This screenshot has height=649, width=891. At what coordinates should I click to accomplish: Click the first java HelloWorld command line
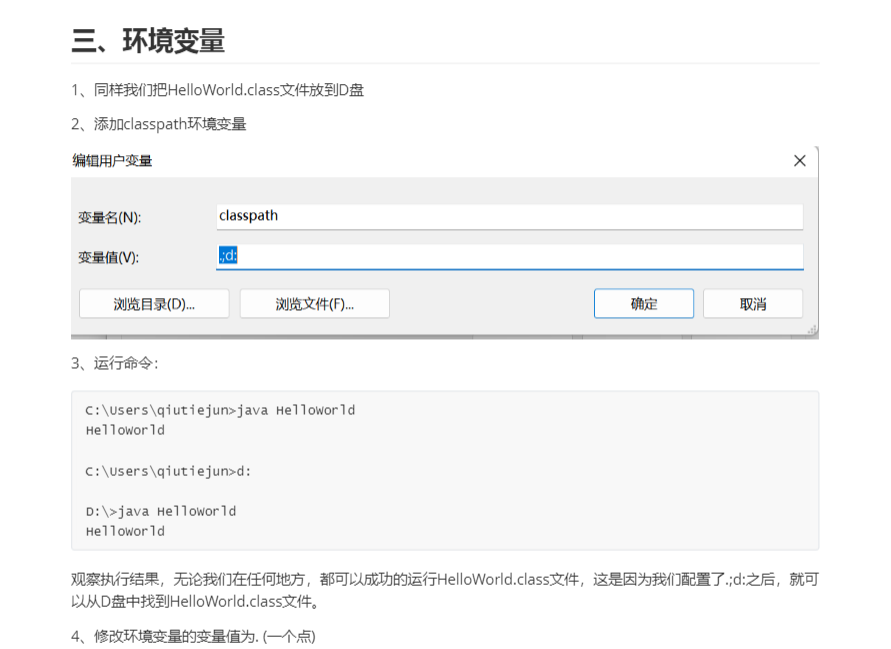tap(220, 410)
